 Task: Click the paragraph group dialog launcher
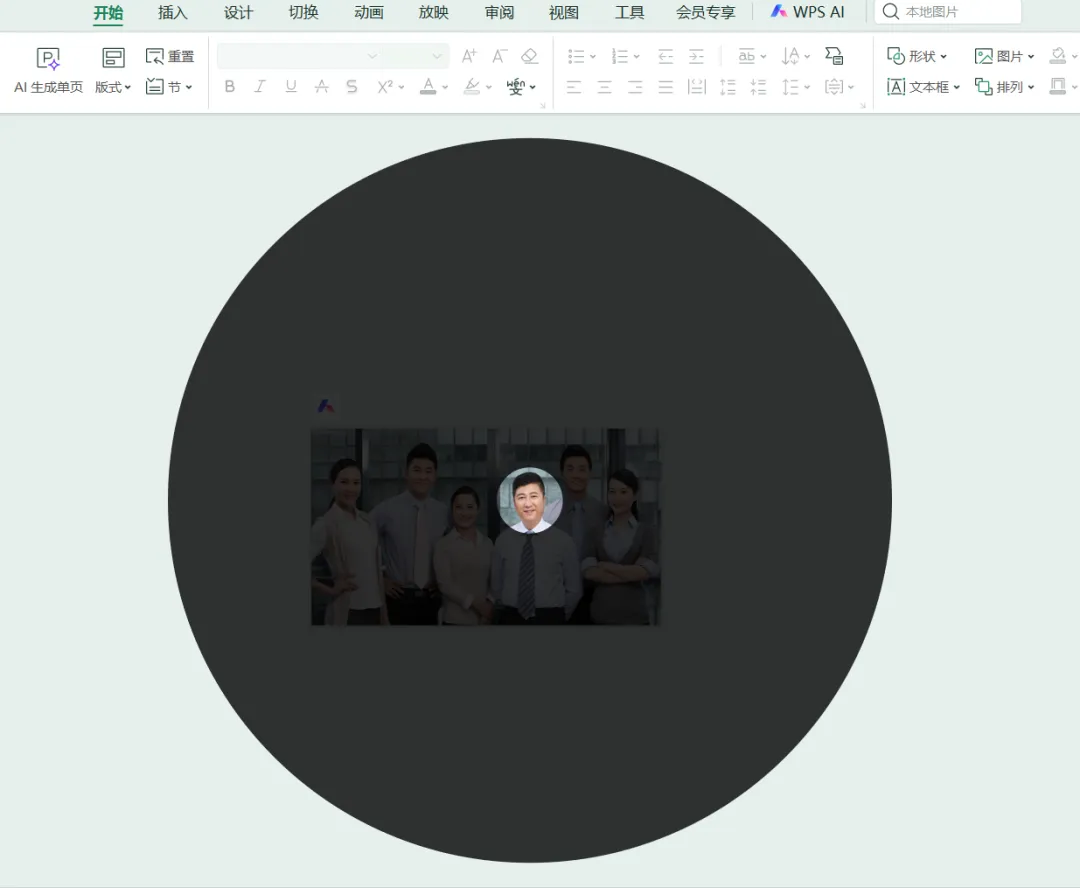click(862, 106)
